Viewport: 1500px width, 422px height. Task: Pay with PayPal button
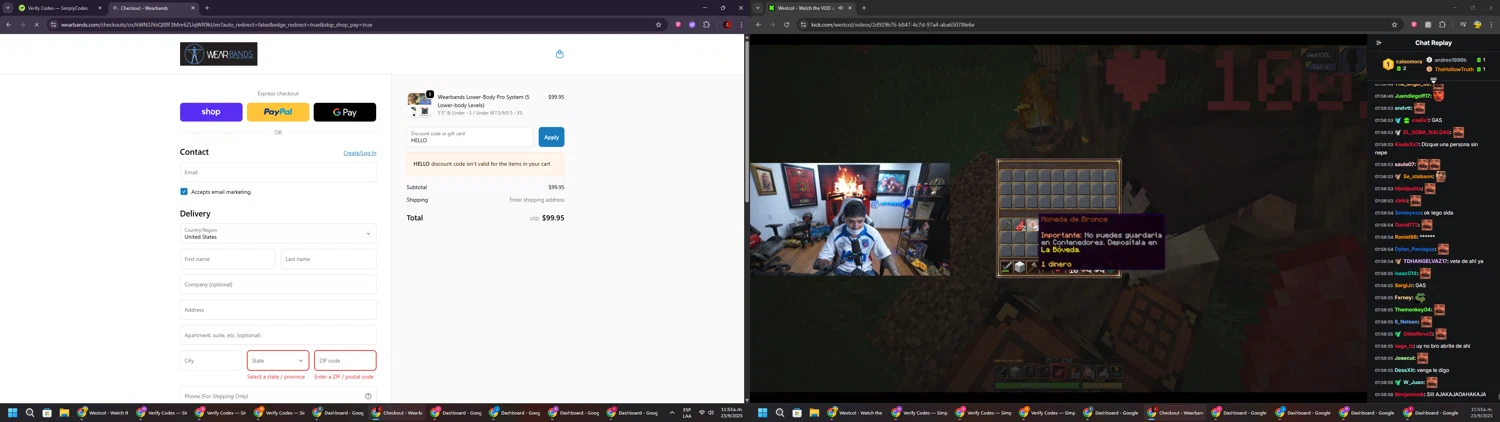(278, 112)
